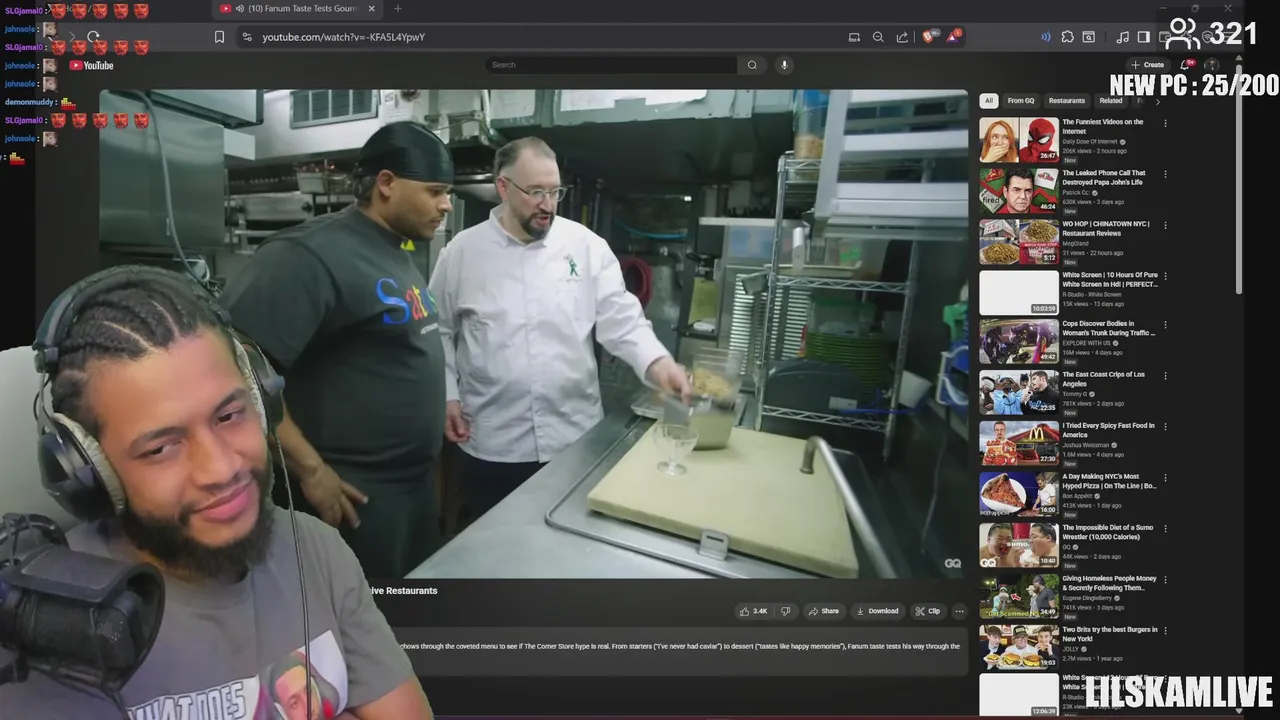Click the Create button

(1148, 65)
